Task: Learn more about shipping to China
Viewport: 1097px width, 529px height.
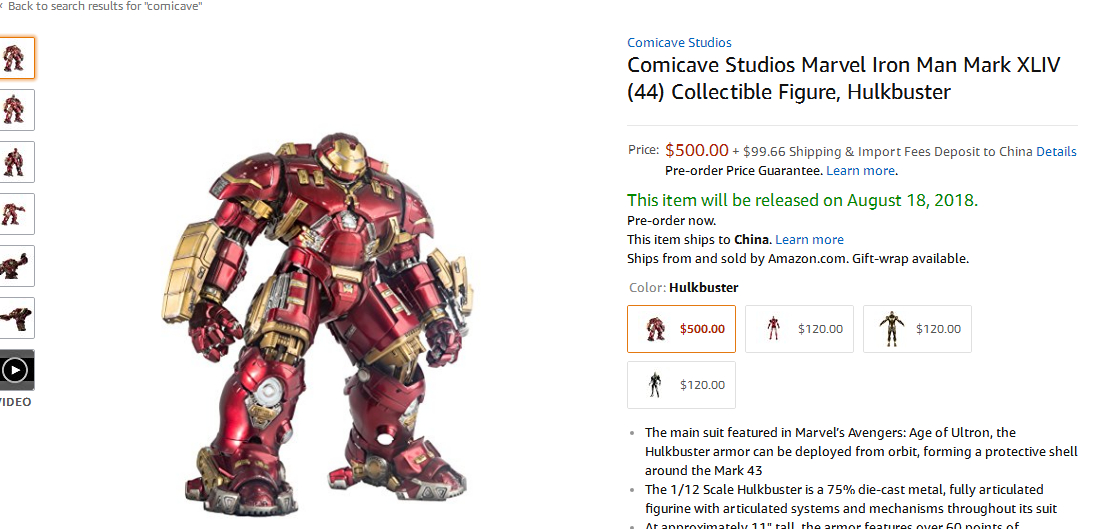Action: tap(809, 240)
